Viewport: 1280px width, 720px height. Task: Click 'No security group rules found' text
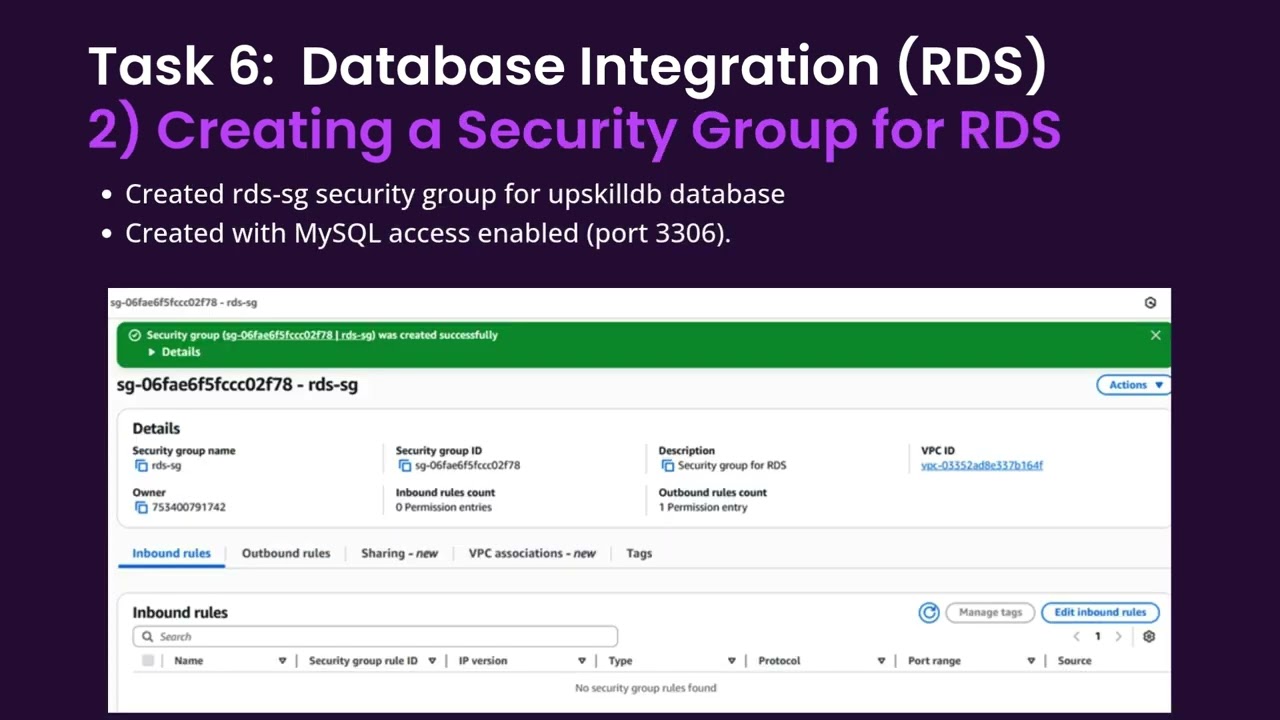pyautogui.click(x=646, y=688)
